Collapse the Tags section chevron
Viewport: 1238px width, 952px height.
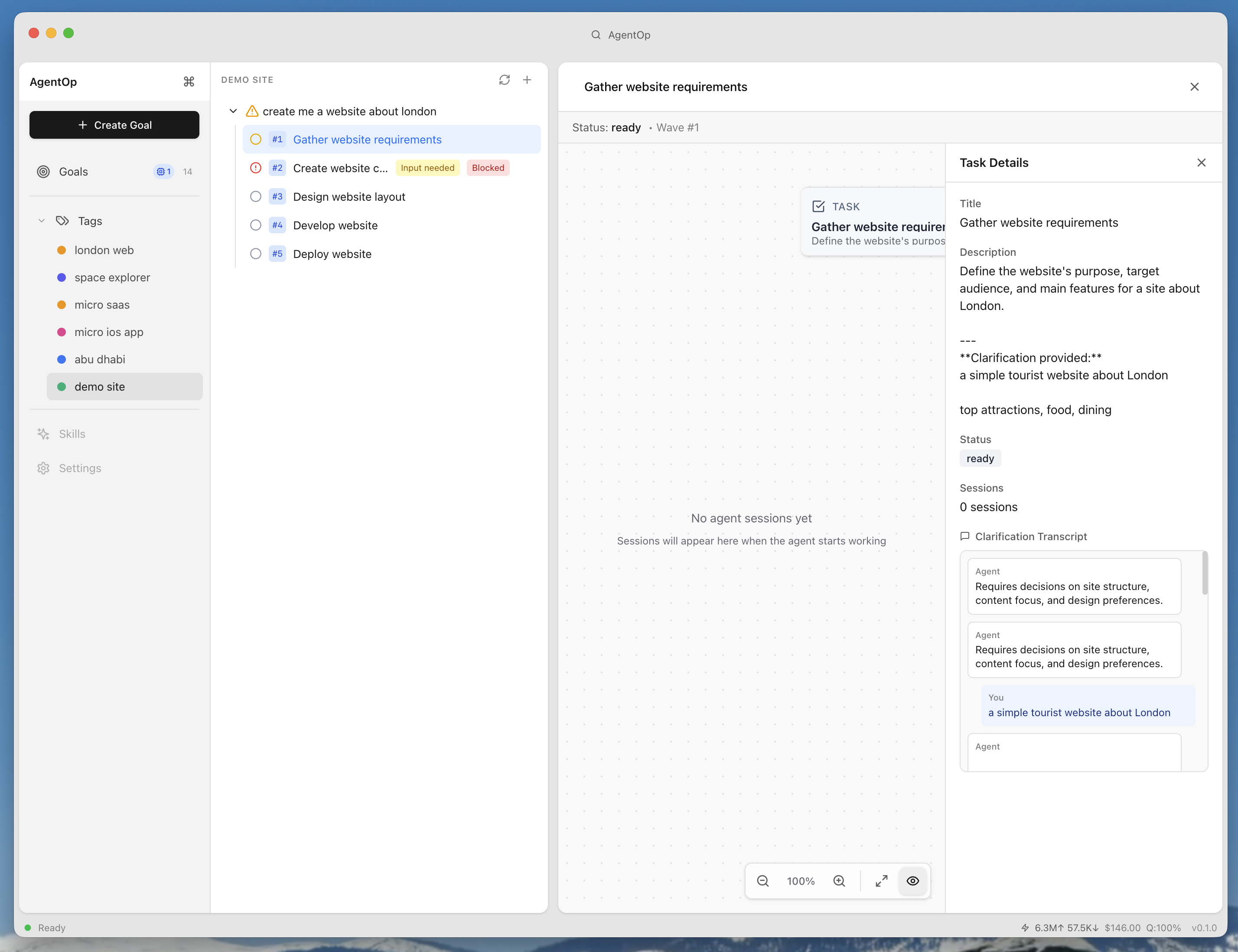point(41,221)
